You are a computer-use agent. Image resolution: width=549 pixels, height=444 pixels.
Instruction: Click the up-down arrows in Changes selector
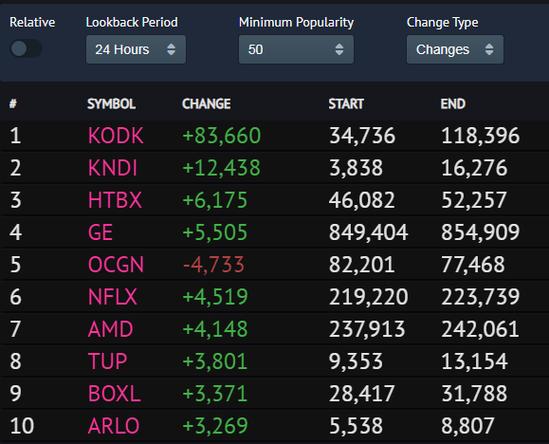489,49
